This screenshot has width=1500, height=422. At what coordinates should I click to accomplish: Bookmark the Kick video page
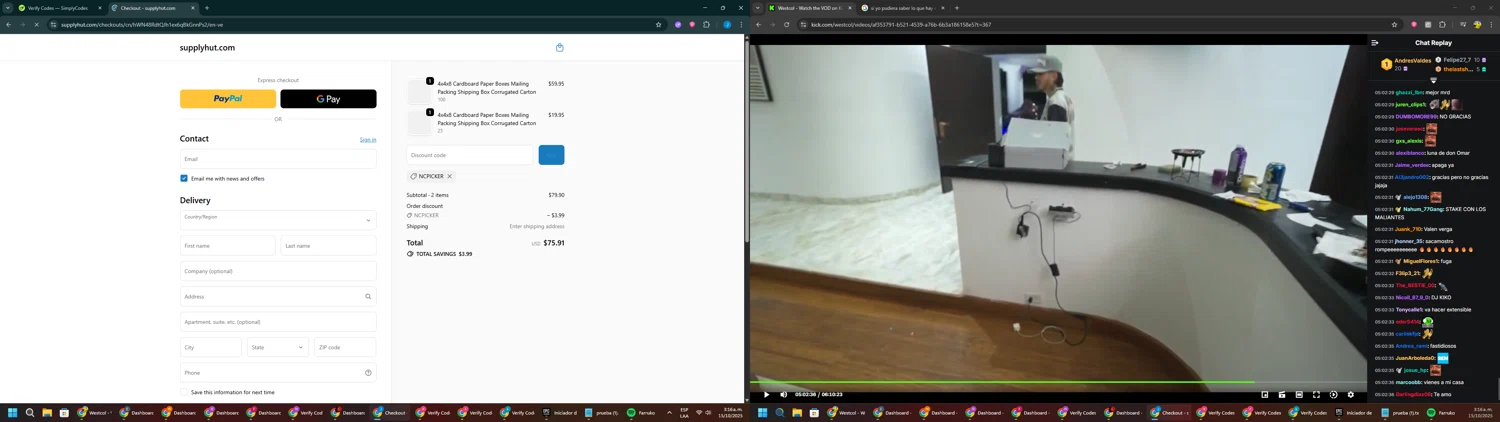point(1394,25)
